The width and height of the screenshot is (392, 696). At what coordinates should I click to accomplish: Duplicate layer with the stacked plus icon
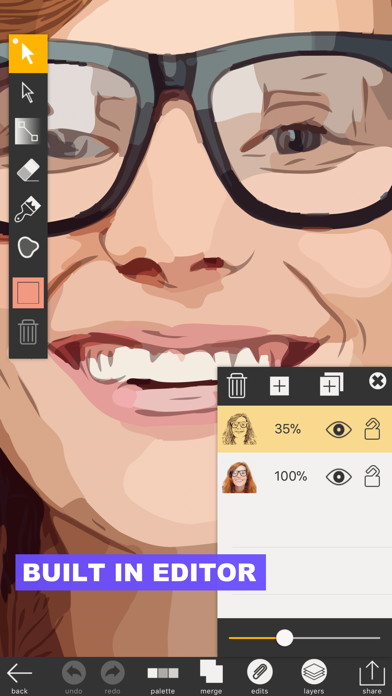coord(332,385)
